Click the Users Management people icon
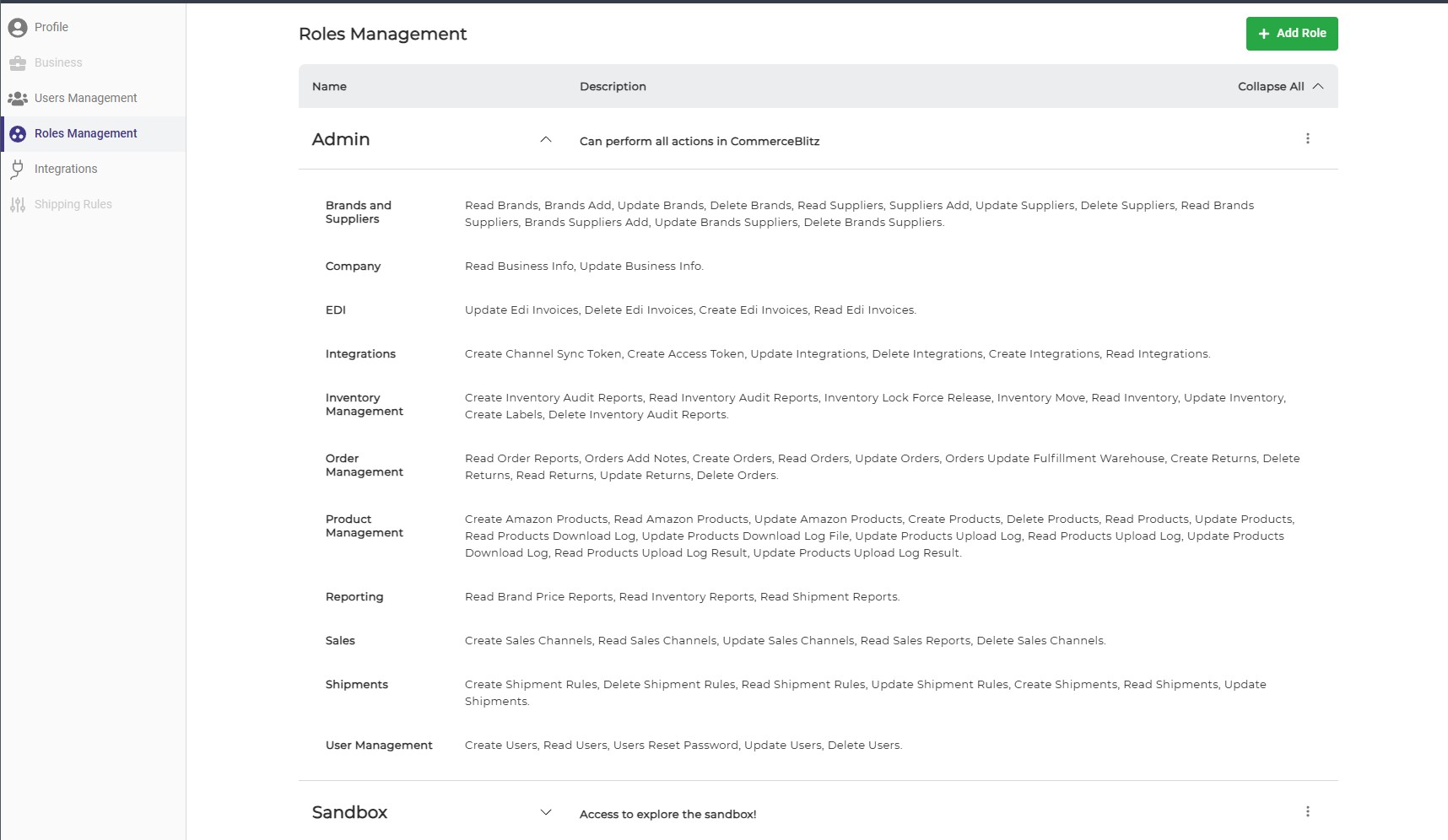The height and width of the screenshot is (840, 1448). (18, 99)
